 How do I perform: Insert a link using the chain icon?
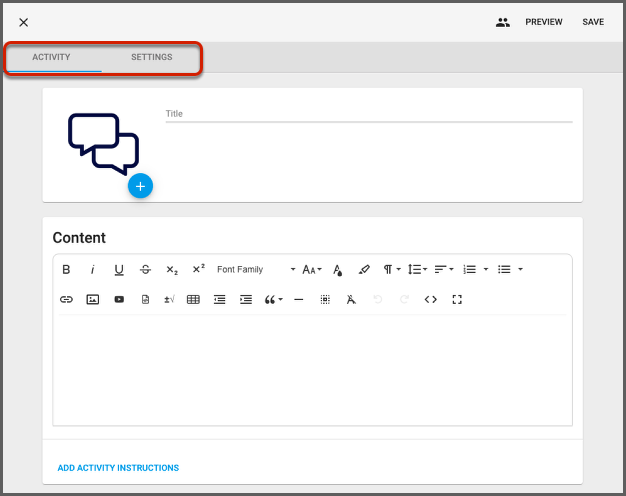point(67,299)
